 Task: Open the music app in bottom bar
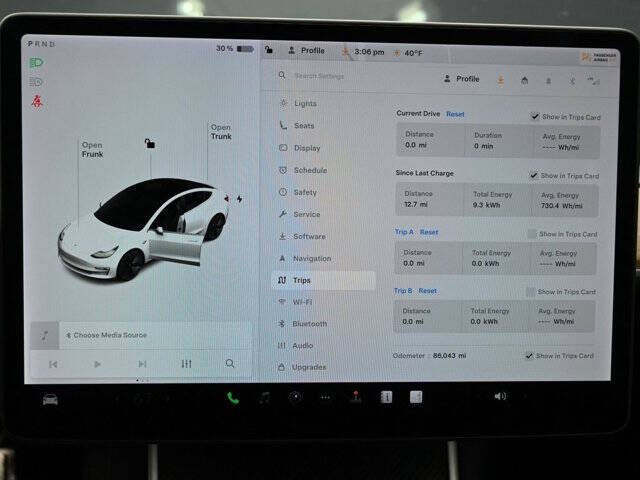pyautogui.click(x=265, y=397)
